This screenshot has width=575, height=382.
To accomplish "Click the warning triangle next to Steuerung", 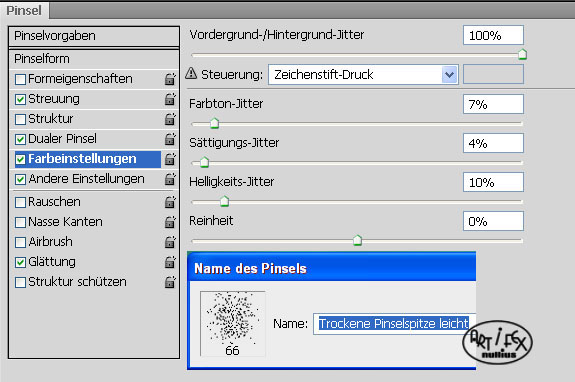I will click(191, 73).
